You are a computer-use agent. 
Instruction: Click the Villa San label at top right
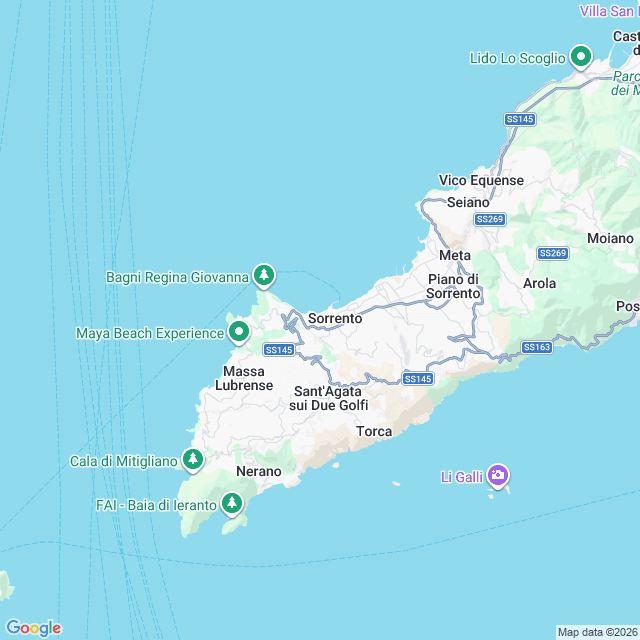[609, 11]
